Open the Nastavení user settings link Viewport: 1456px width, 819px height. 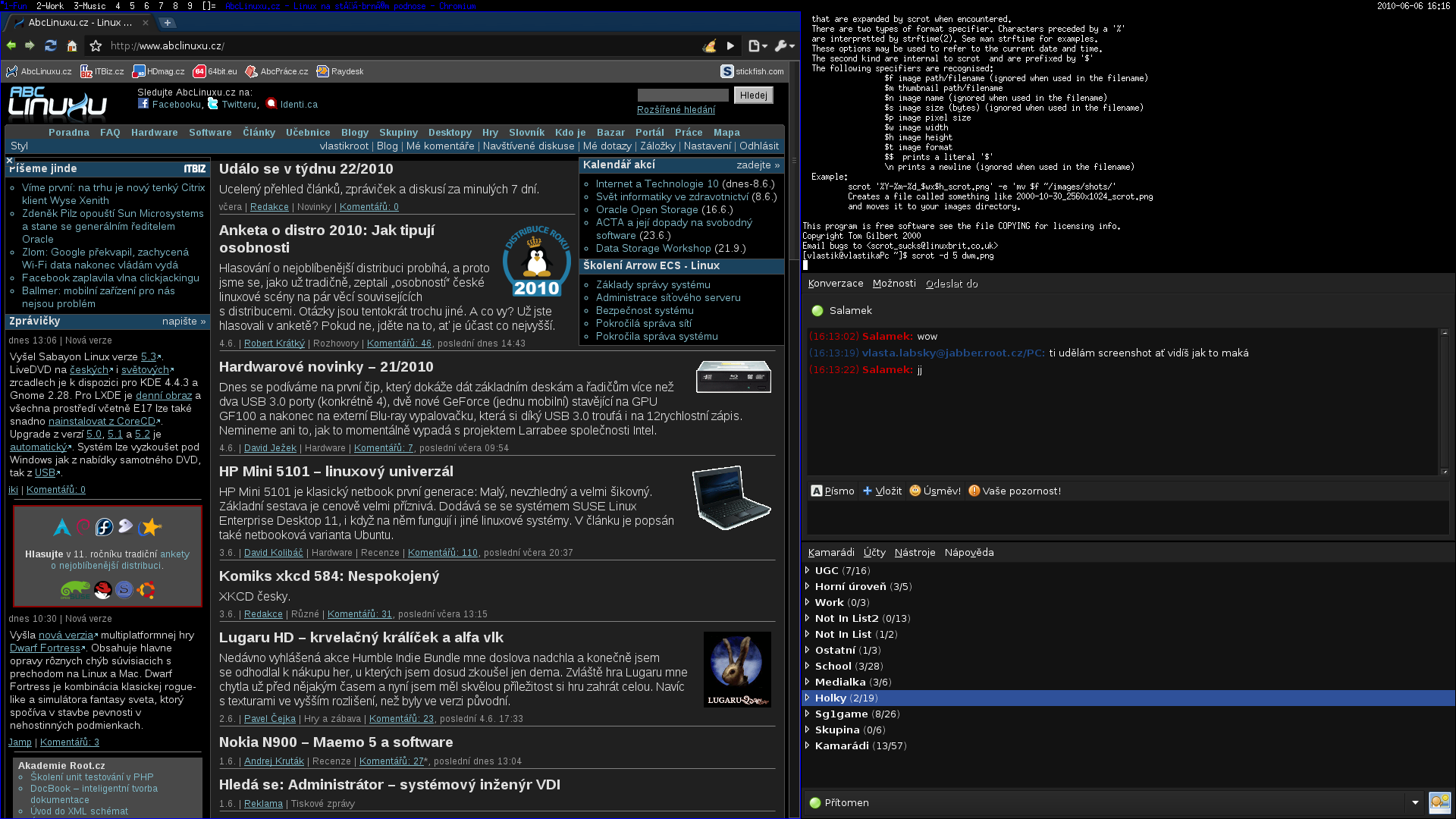tap(708, 146)
